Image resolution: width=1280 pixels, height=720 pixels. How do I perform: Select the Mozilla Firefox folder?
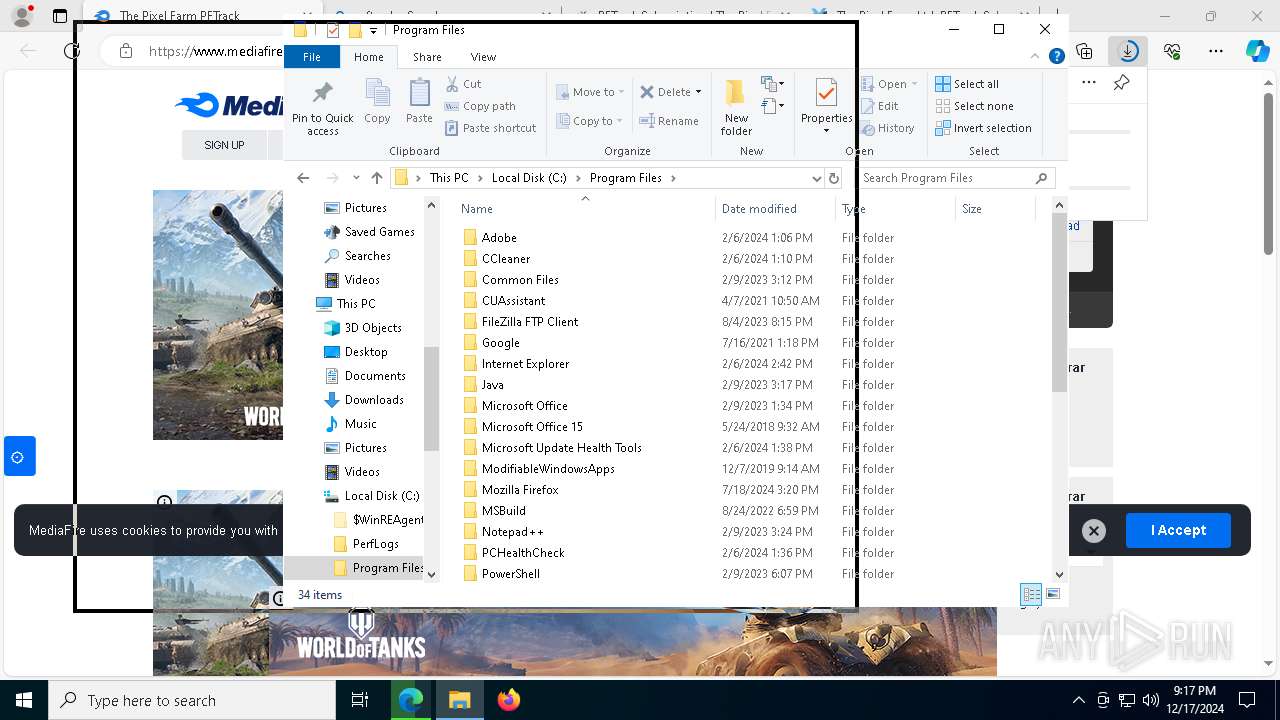click(520, 490)
